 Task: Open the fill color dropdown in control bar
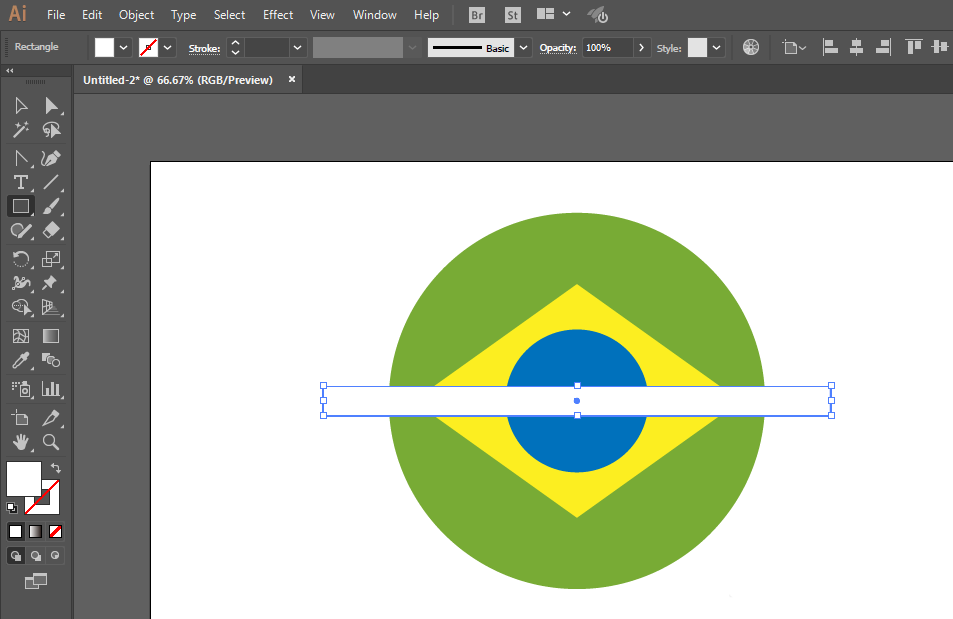click(123, 47)
